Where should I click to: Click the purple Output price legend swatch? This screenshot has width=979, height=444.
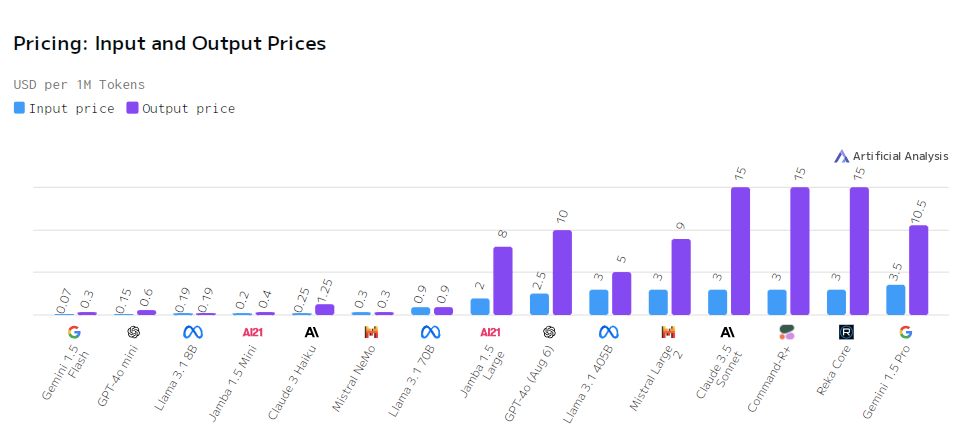point(133,108)
